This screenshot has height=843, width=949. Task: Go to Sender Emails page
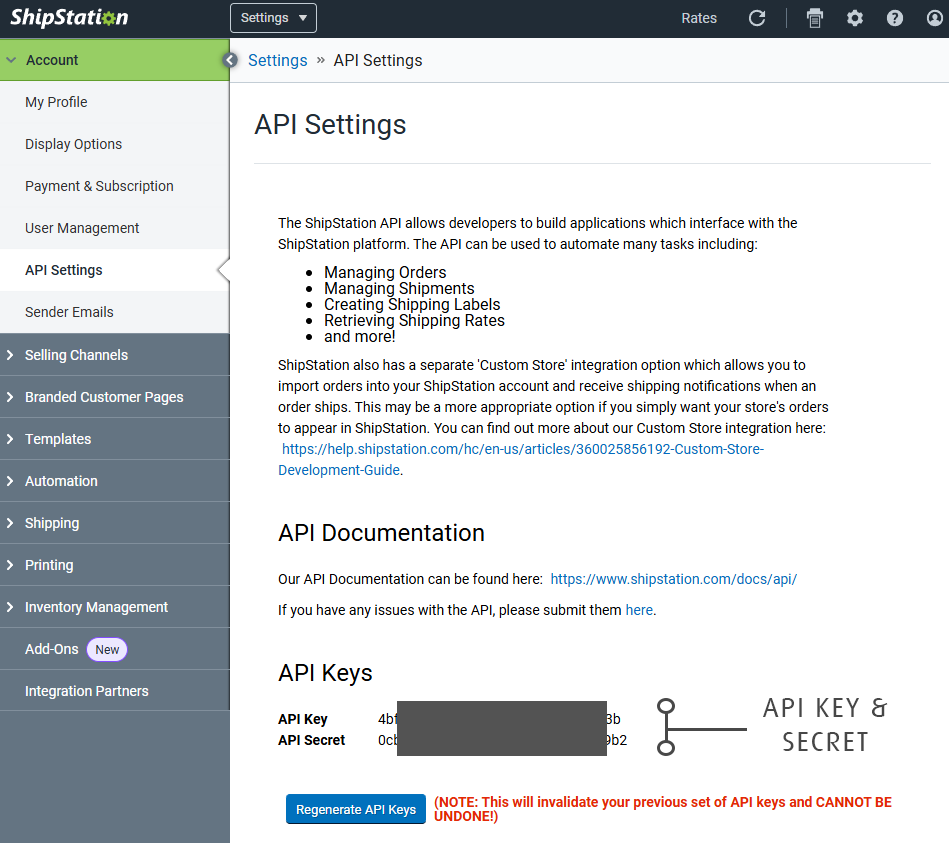coord(69,312)
